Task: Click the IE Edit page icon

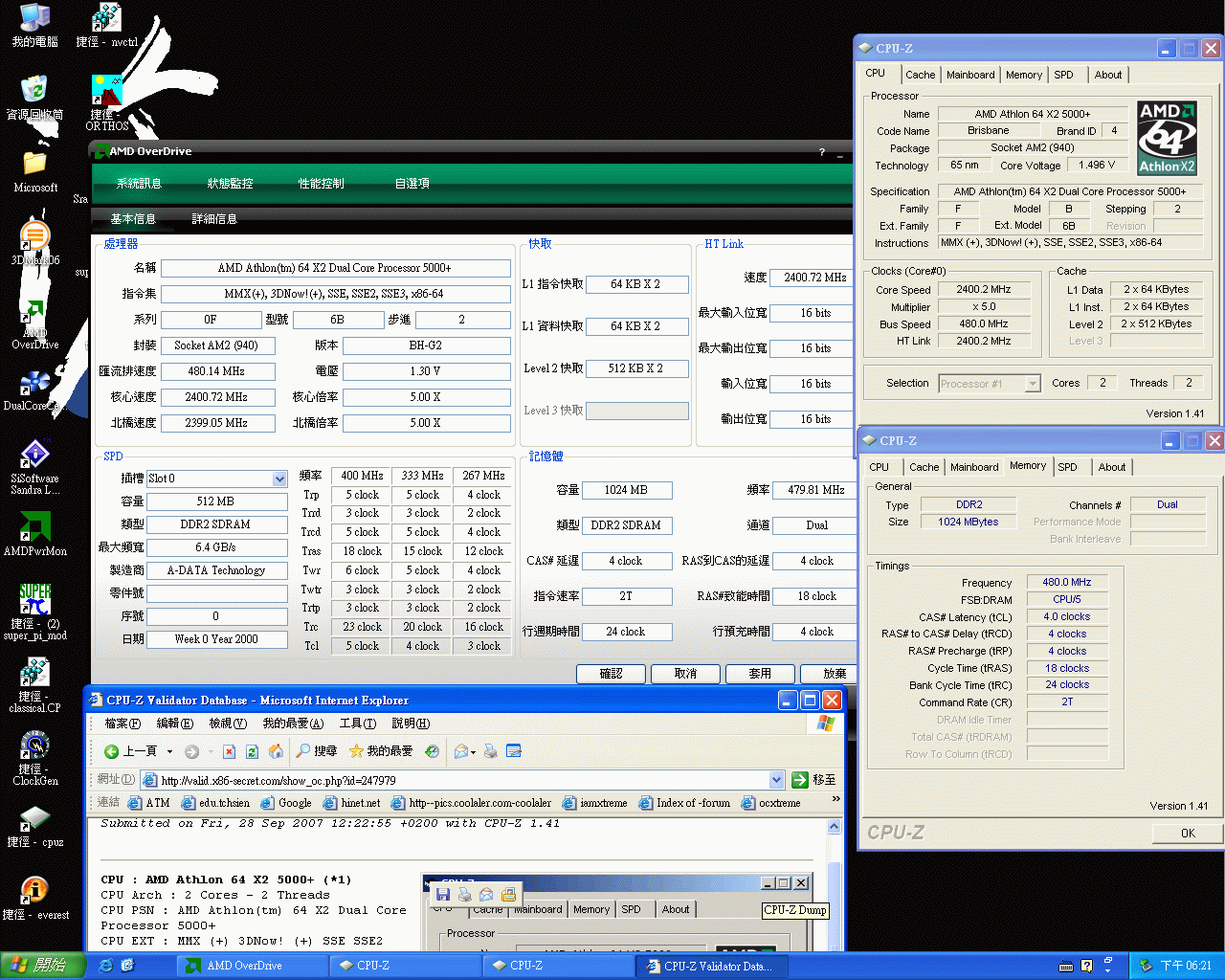Action: (514, 751)
